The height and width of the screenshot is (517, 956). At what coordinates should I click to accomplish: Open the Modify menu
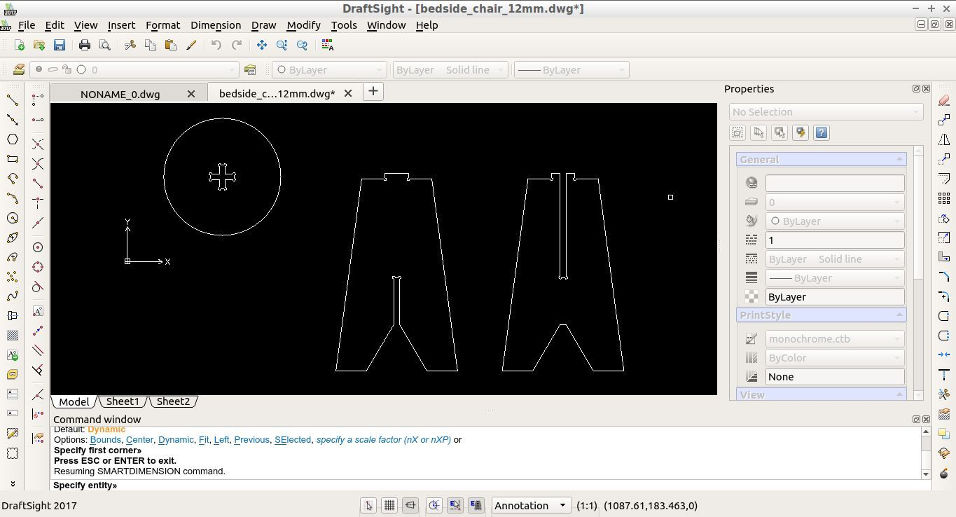pos(304,26)
